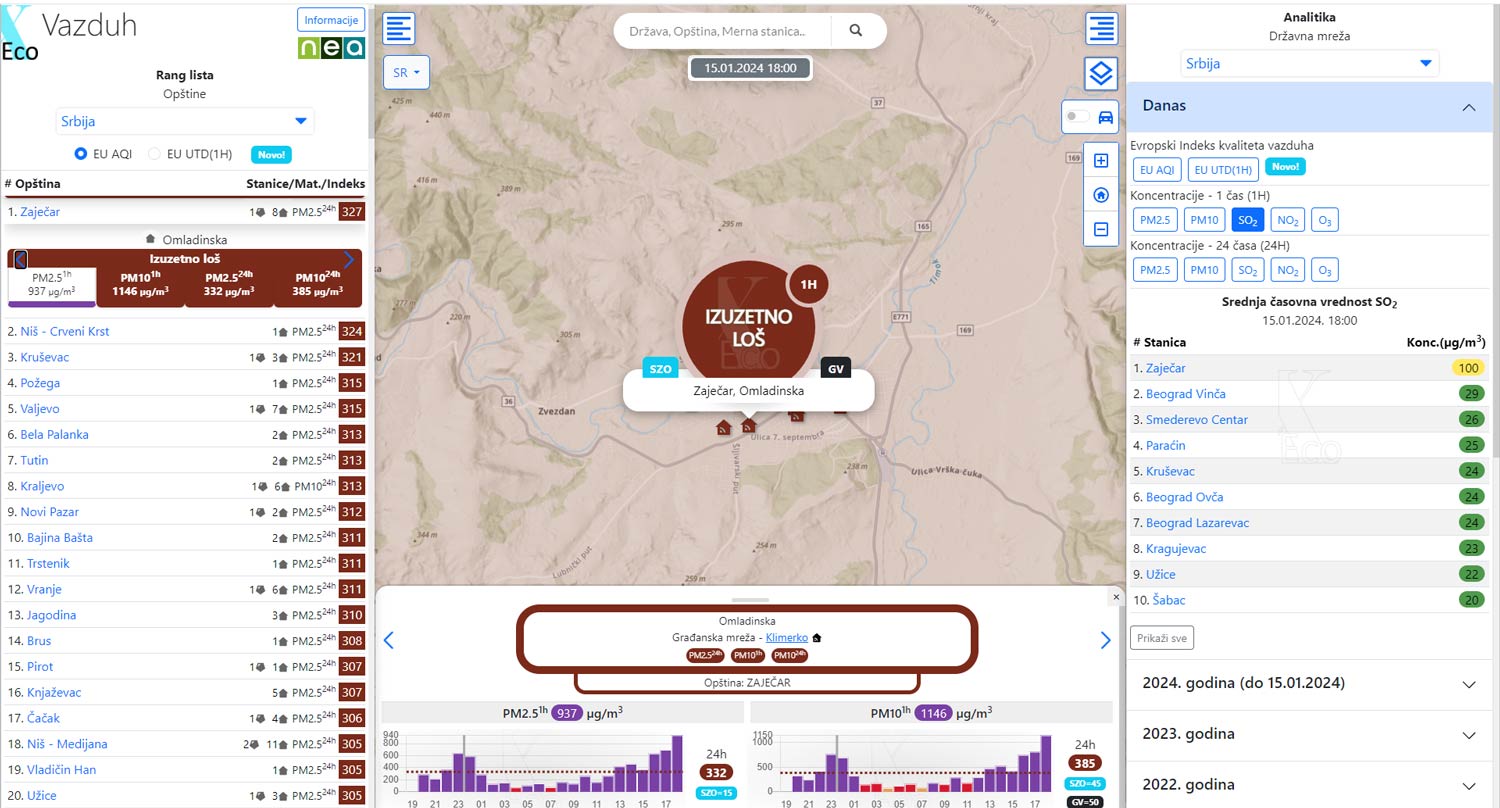Click the 327 index color badge for Zaječar
This screenshot has height=808, width=1500.
[351, 212]
